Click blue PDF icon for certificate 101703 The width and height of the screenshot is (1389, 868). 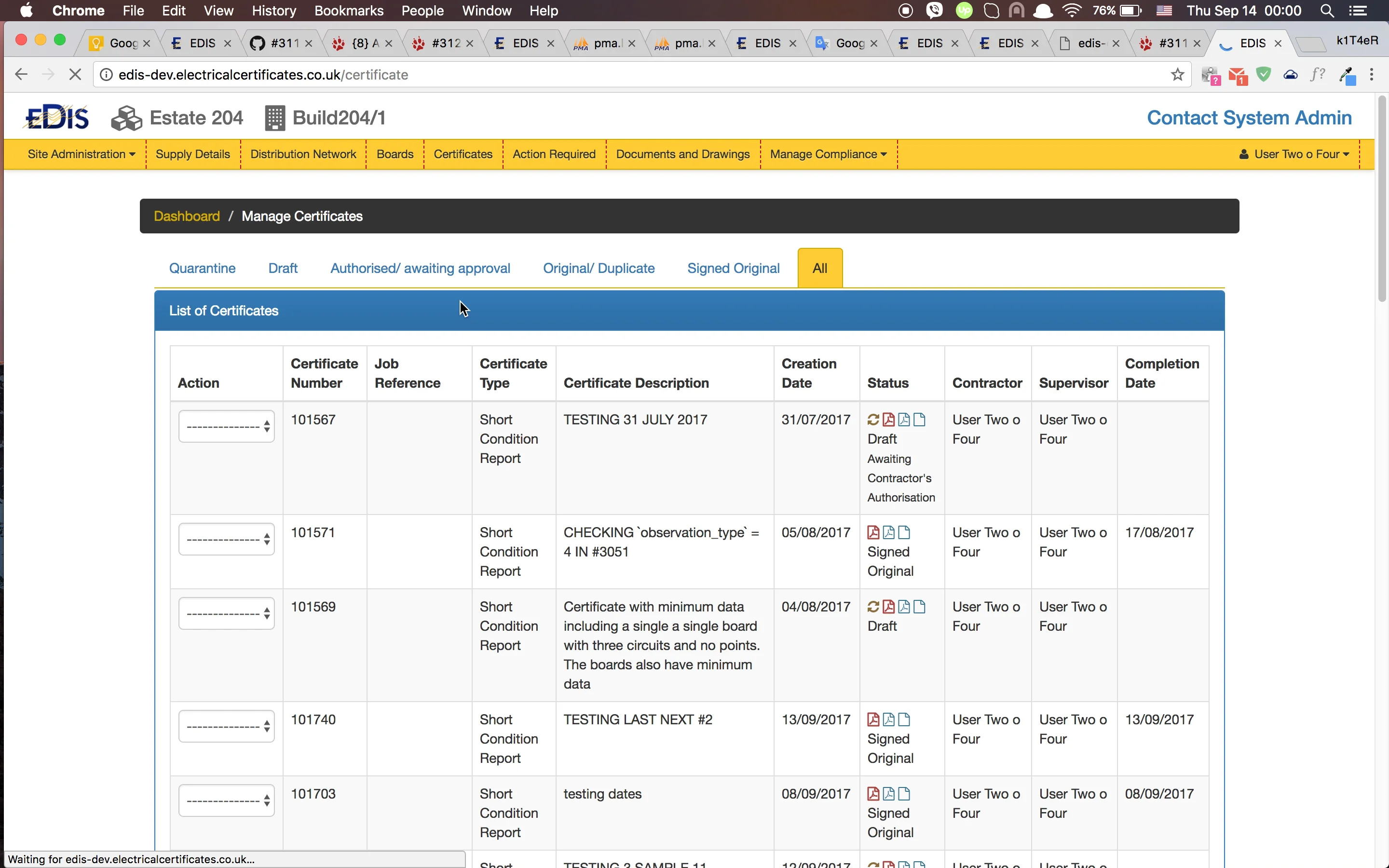point(888,794)
